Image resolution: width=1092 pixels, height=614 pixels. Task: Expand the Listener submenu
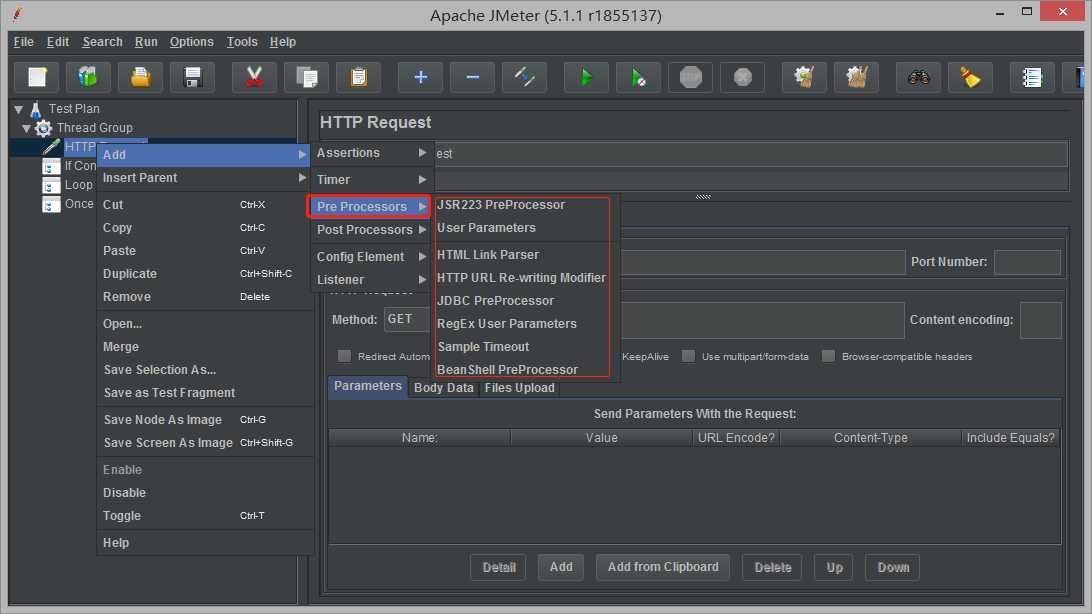point(370,280)
